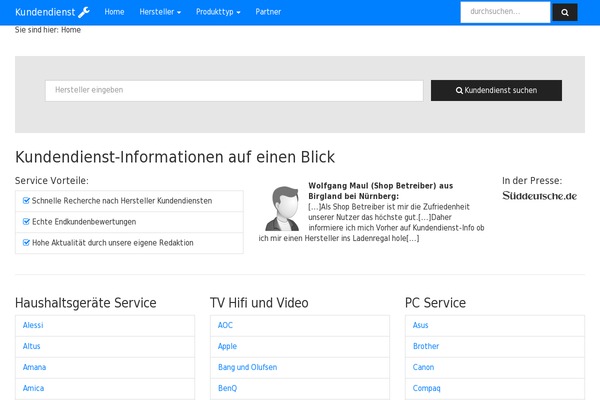This screenshot has height=400, width=600.
Task: Click the Haushaltsgeräte Service heading
Action: click(x=86, y=303)
